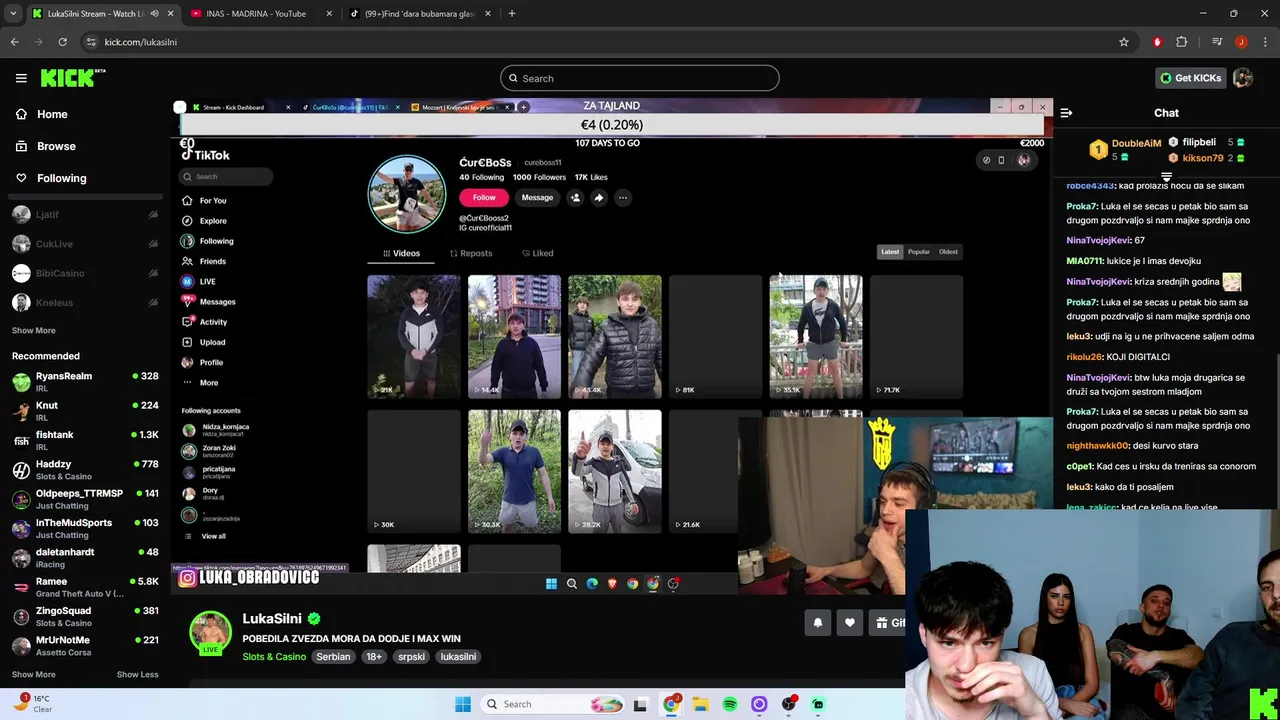
Task: Click browser back arrow
Action: point(14,42)
